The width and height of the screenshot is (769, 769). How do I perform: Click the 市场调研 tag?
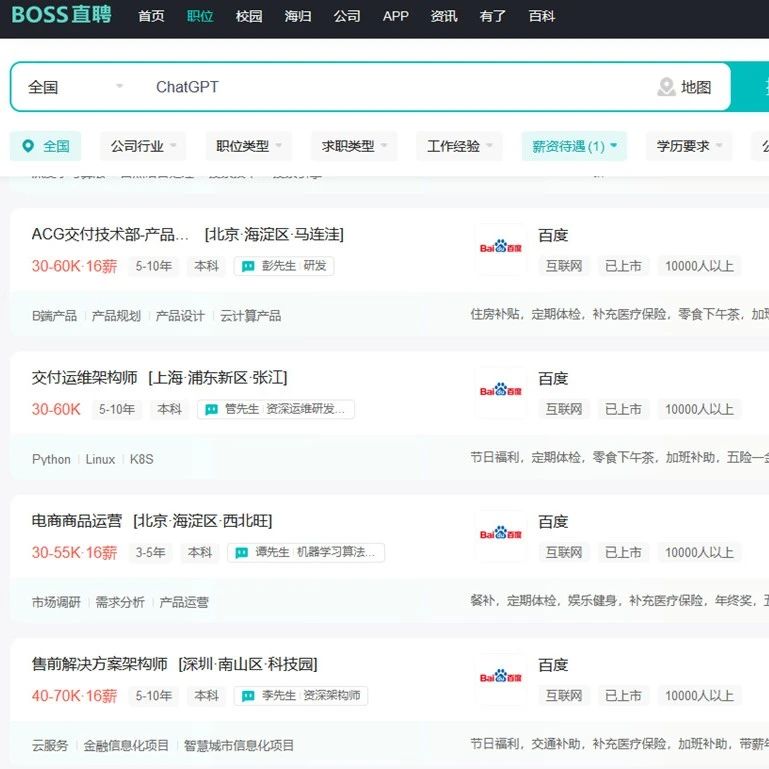(x=56, y=602)
